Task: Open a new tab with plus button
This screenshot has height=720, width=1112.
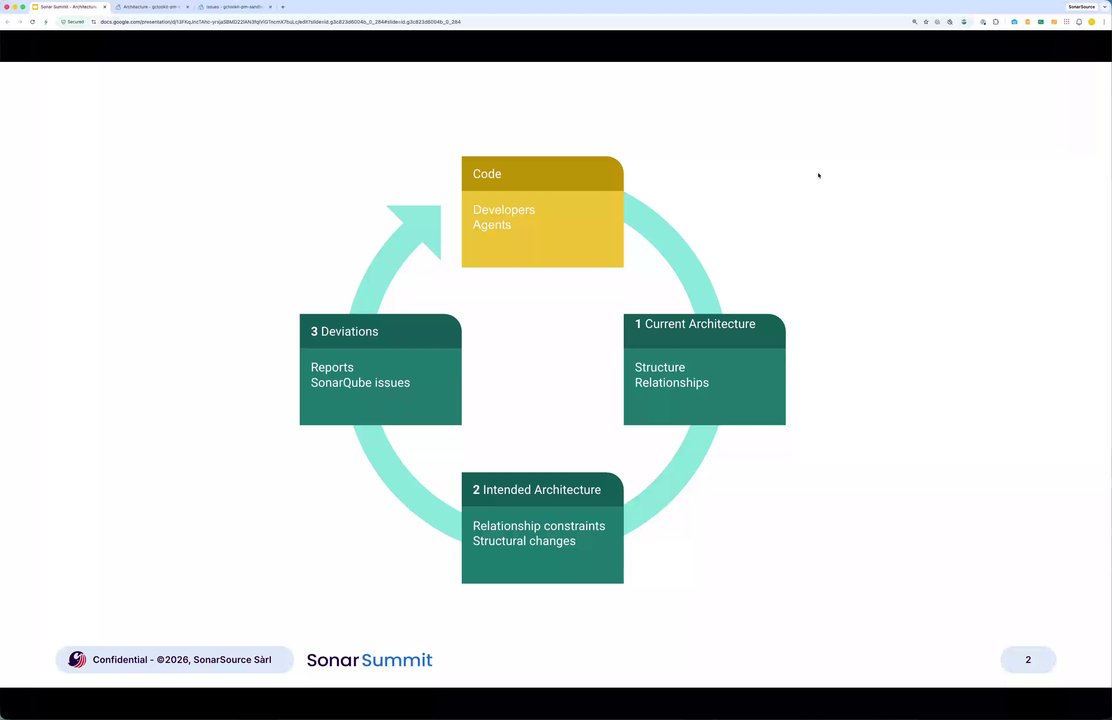Action: tap(283, 7)
